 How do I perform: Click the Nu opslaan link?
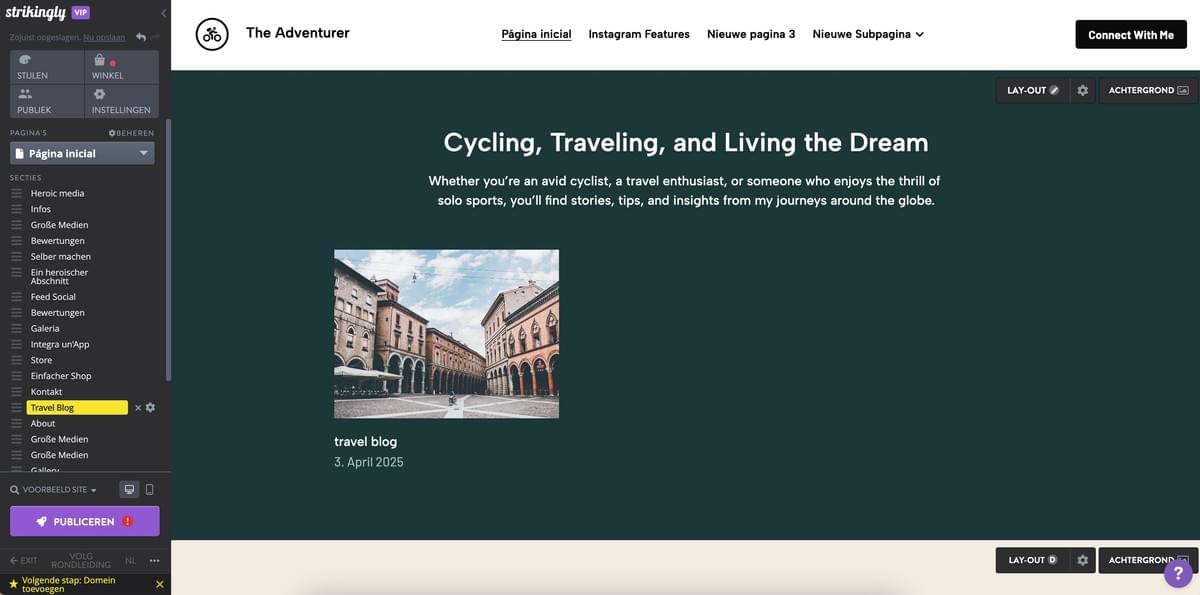click(x=104, y=37)
